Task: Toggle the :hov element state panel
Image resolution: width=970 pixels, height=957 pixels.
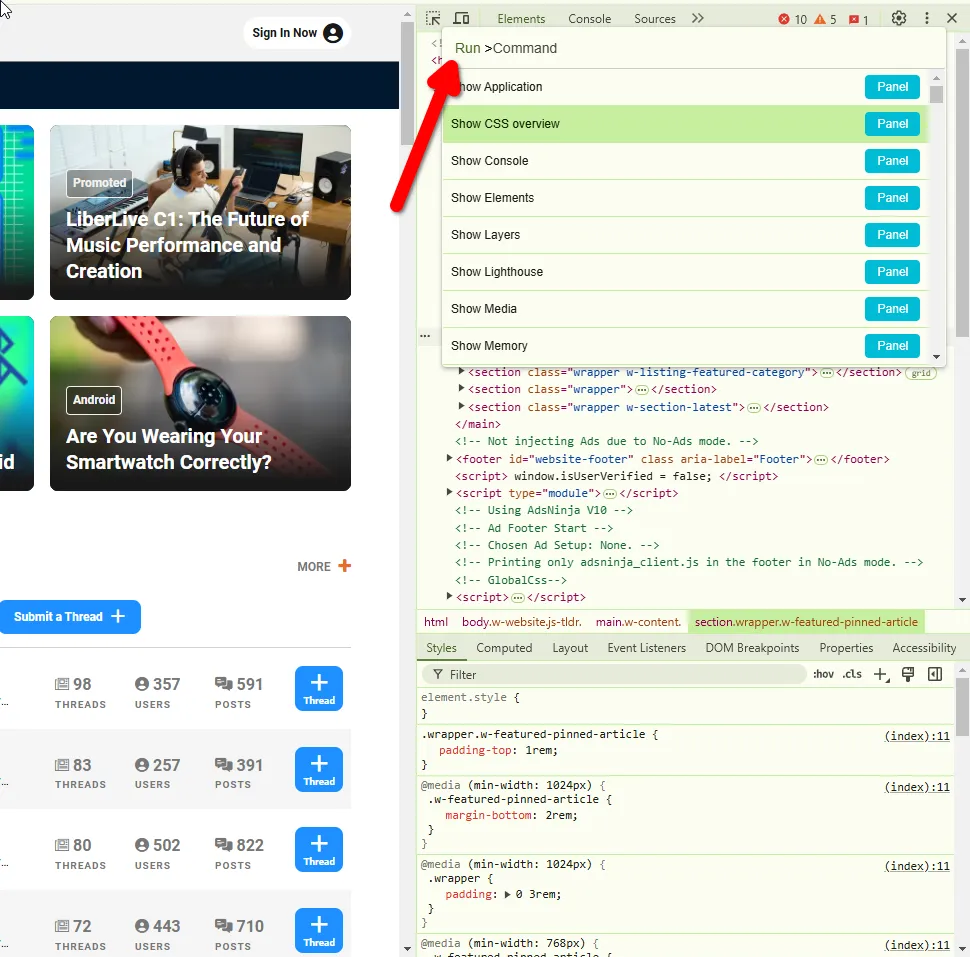Action: coord(823,675)
